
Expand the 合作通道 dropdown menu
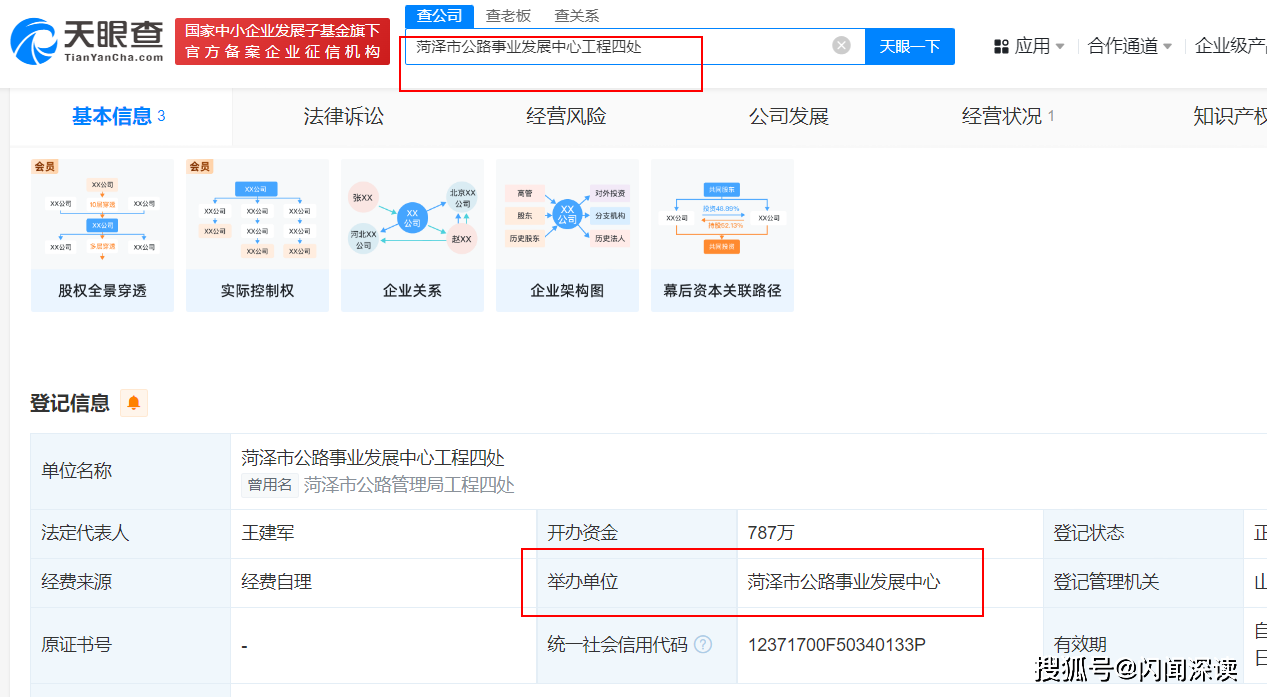pos(1130,46)
